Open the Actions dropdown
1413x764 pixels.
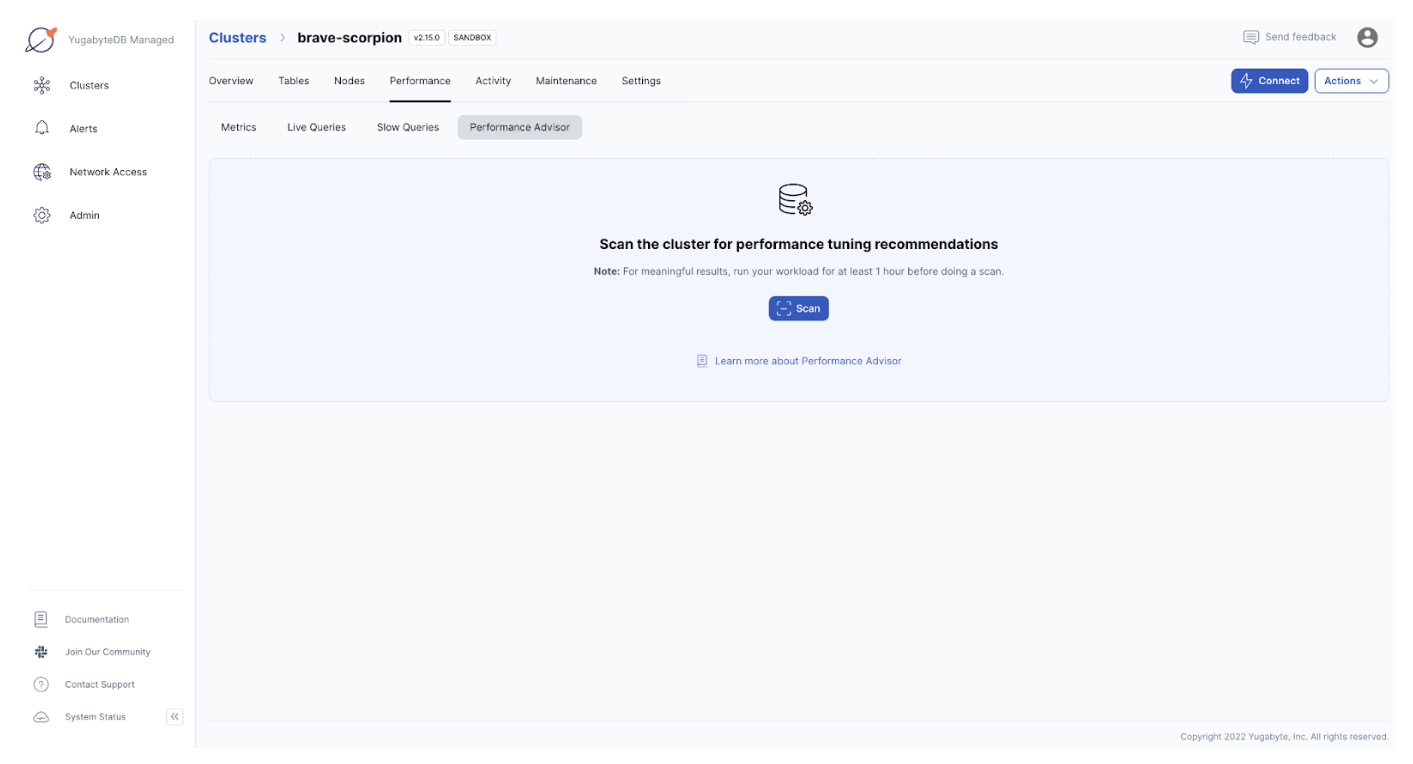click(x=1351, y=80)
